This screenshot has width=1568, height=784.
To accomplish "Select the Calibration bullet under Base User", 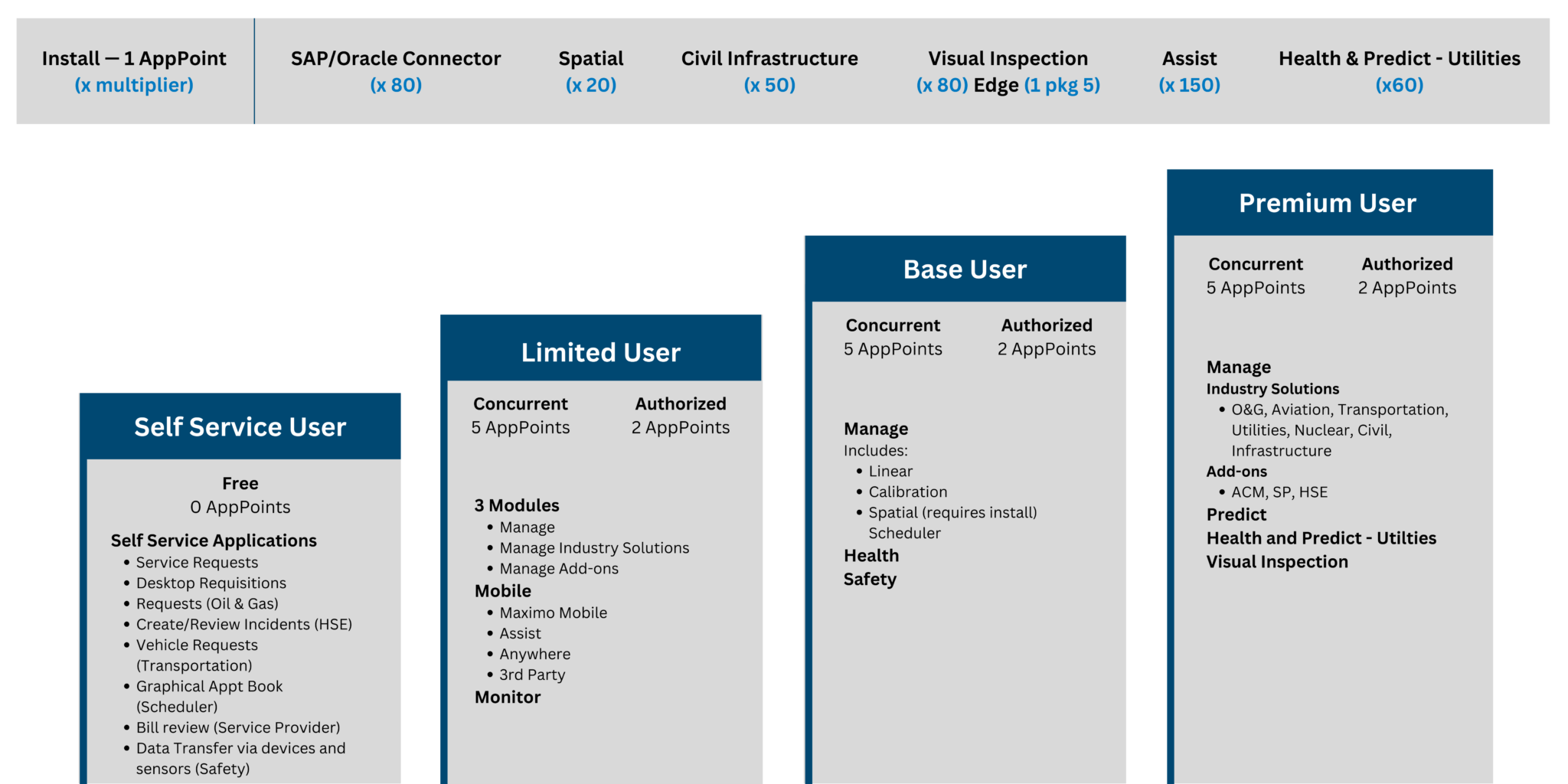I will [x=908, y=492].
